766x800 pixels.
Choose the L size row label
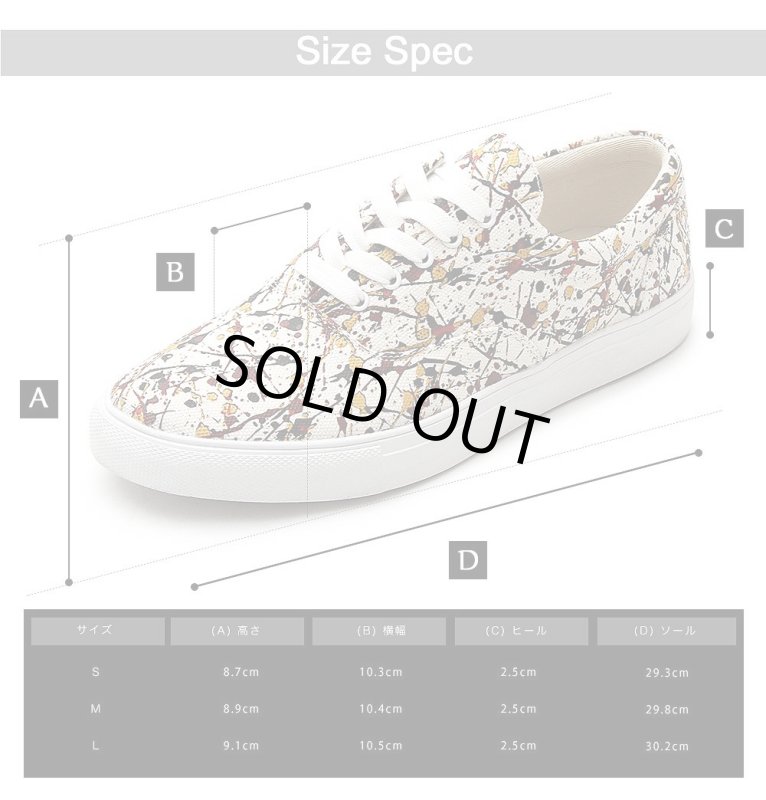coord(96,746)
